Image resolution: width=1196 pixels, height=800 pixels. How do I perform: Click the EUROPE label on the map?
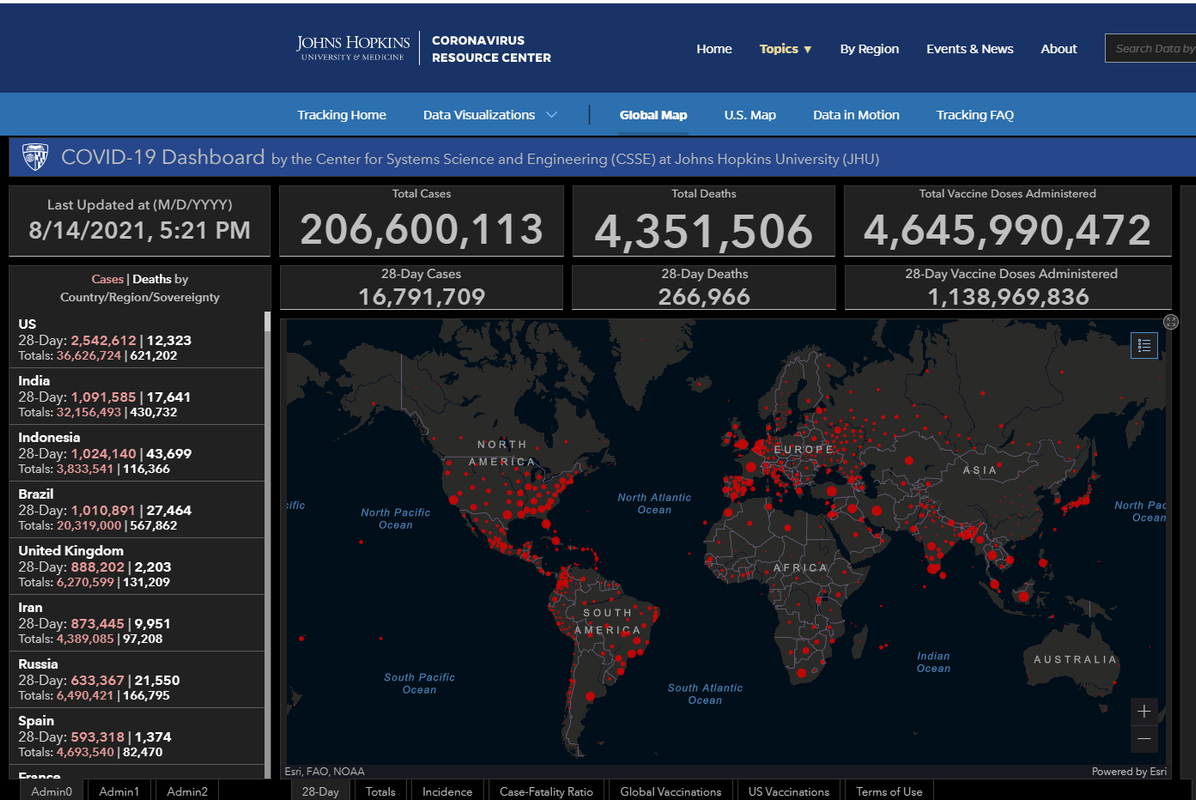803,450
